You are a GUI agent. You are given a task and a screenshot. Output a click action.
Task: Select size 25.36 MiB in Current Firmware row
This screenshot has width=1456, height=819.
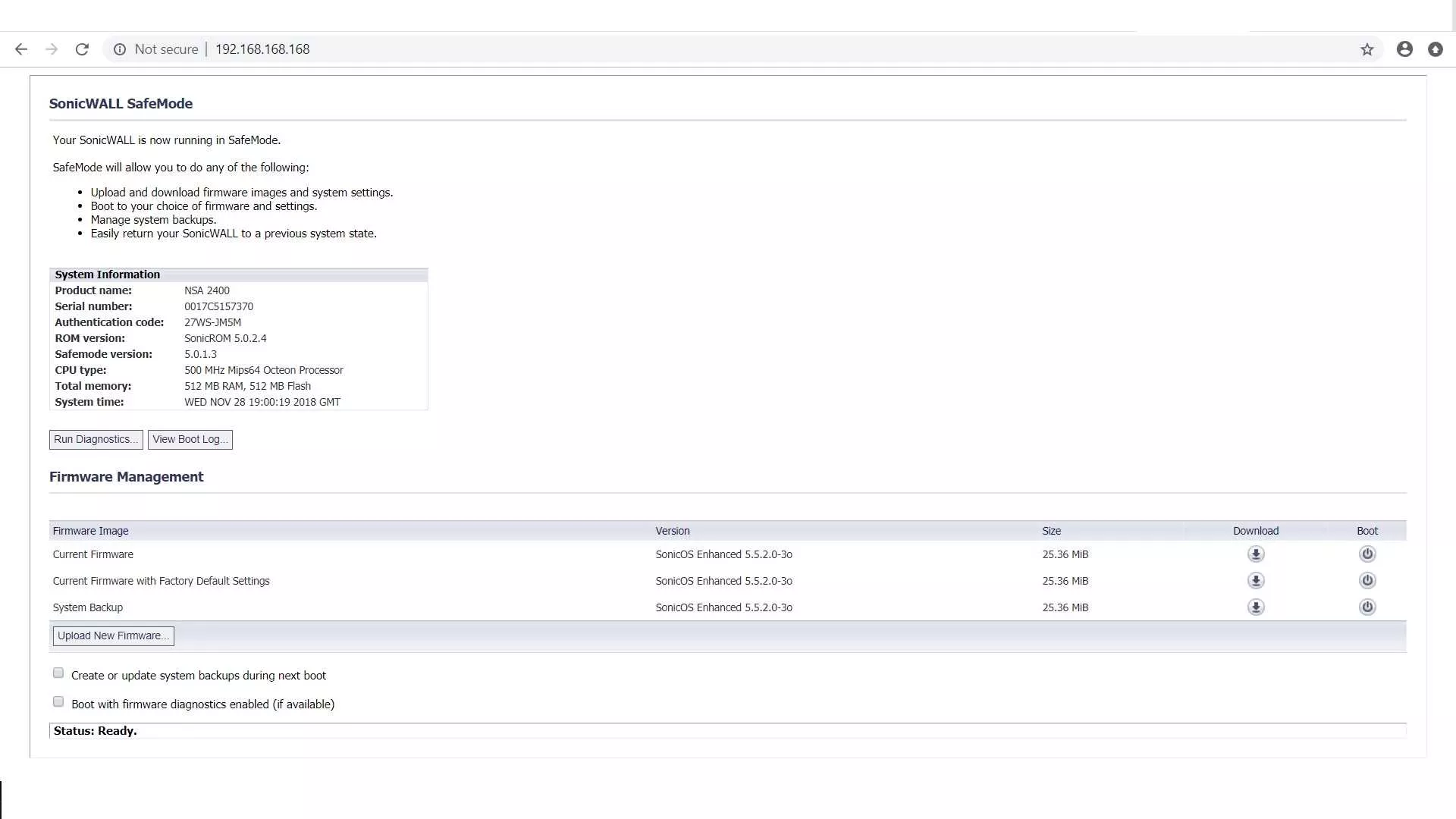coord(1065,555)
